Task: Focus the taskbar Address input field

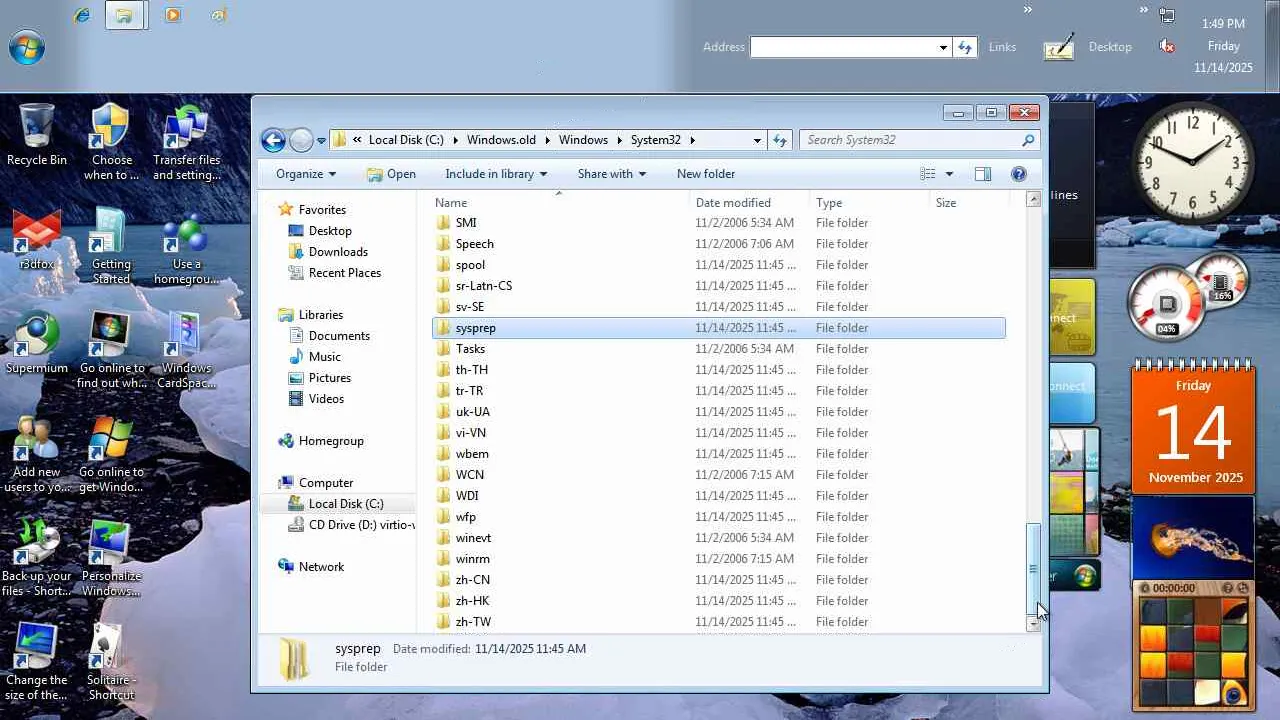Action: (x=844, y=47)
